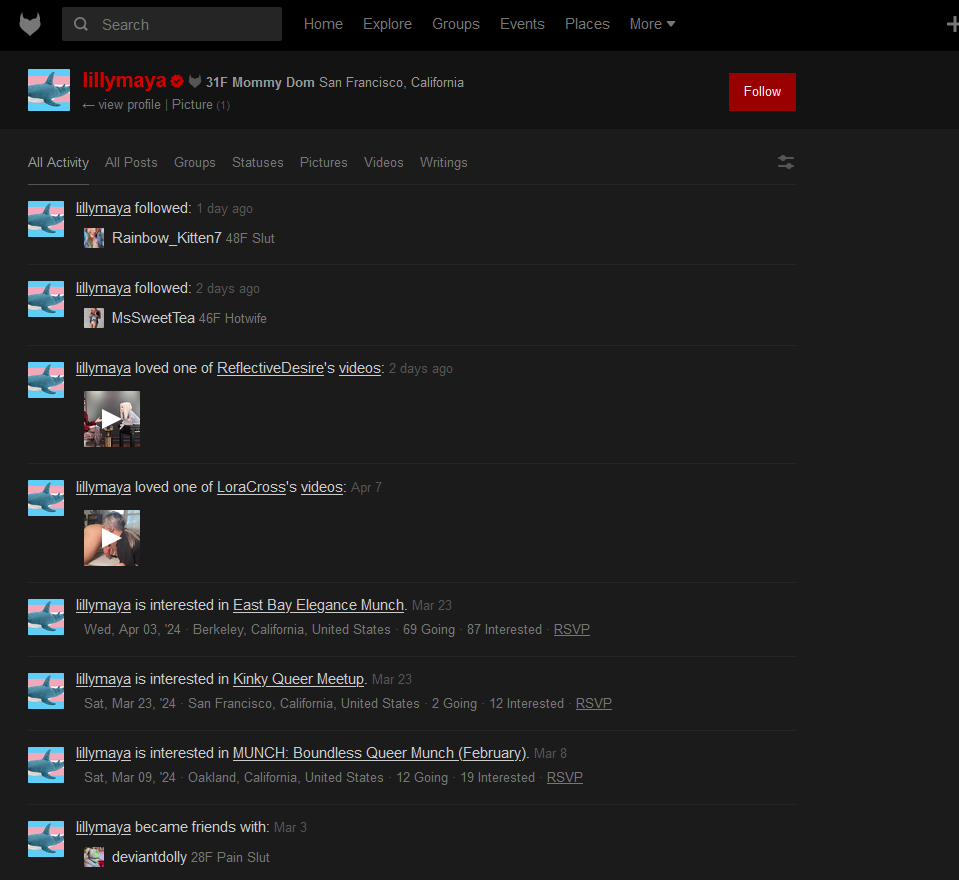
Task: RSVP to Boundless Queer Munch
Action: [565, 777]
